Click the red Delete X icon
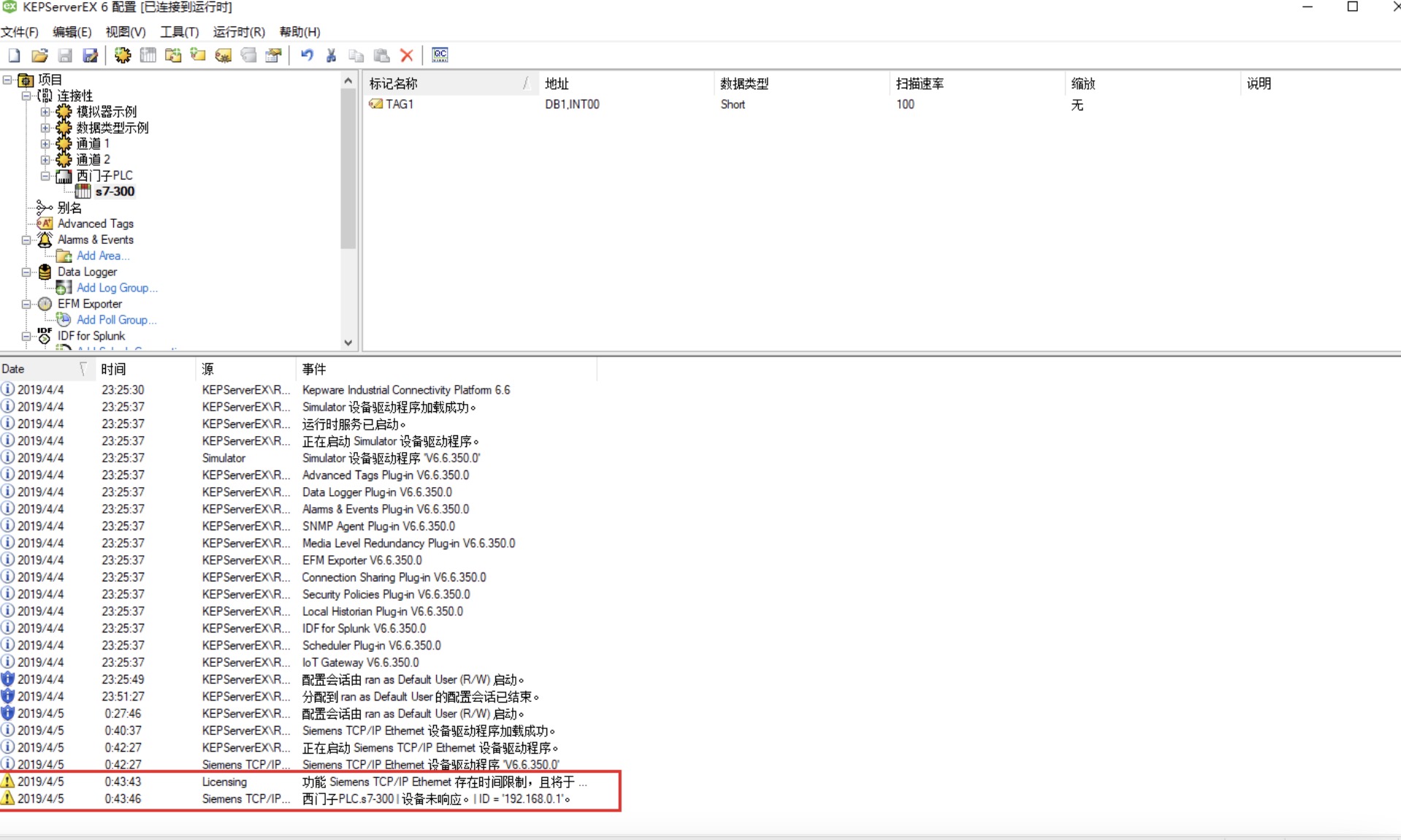The width and height of the screenshot is (1401, 840). (x=407, y=55)
